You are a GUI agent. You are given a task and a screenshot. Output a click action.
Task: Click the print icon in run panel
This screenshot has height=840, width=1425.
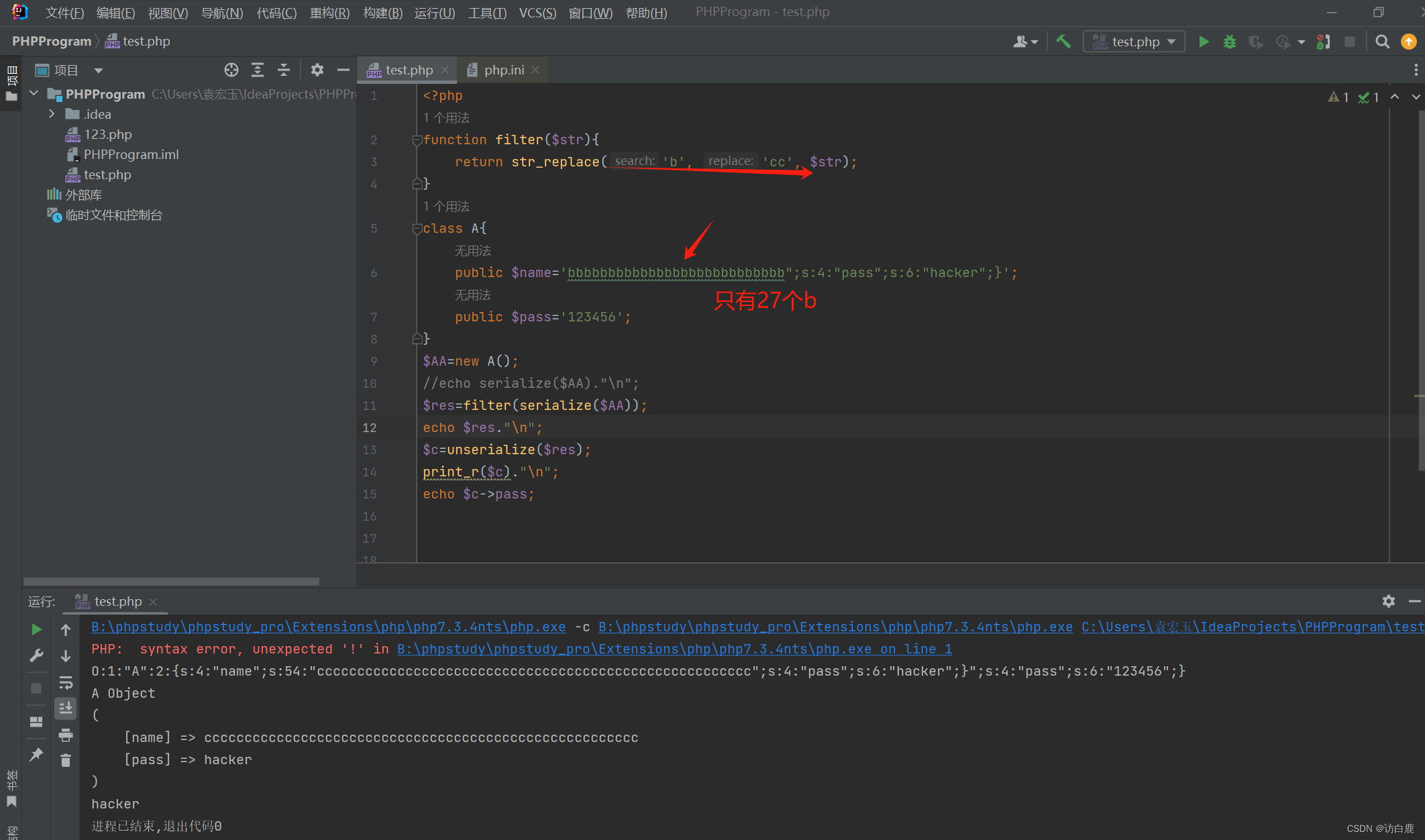click(x=65, y=735)
